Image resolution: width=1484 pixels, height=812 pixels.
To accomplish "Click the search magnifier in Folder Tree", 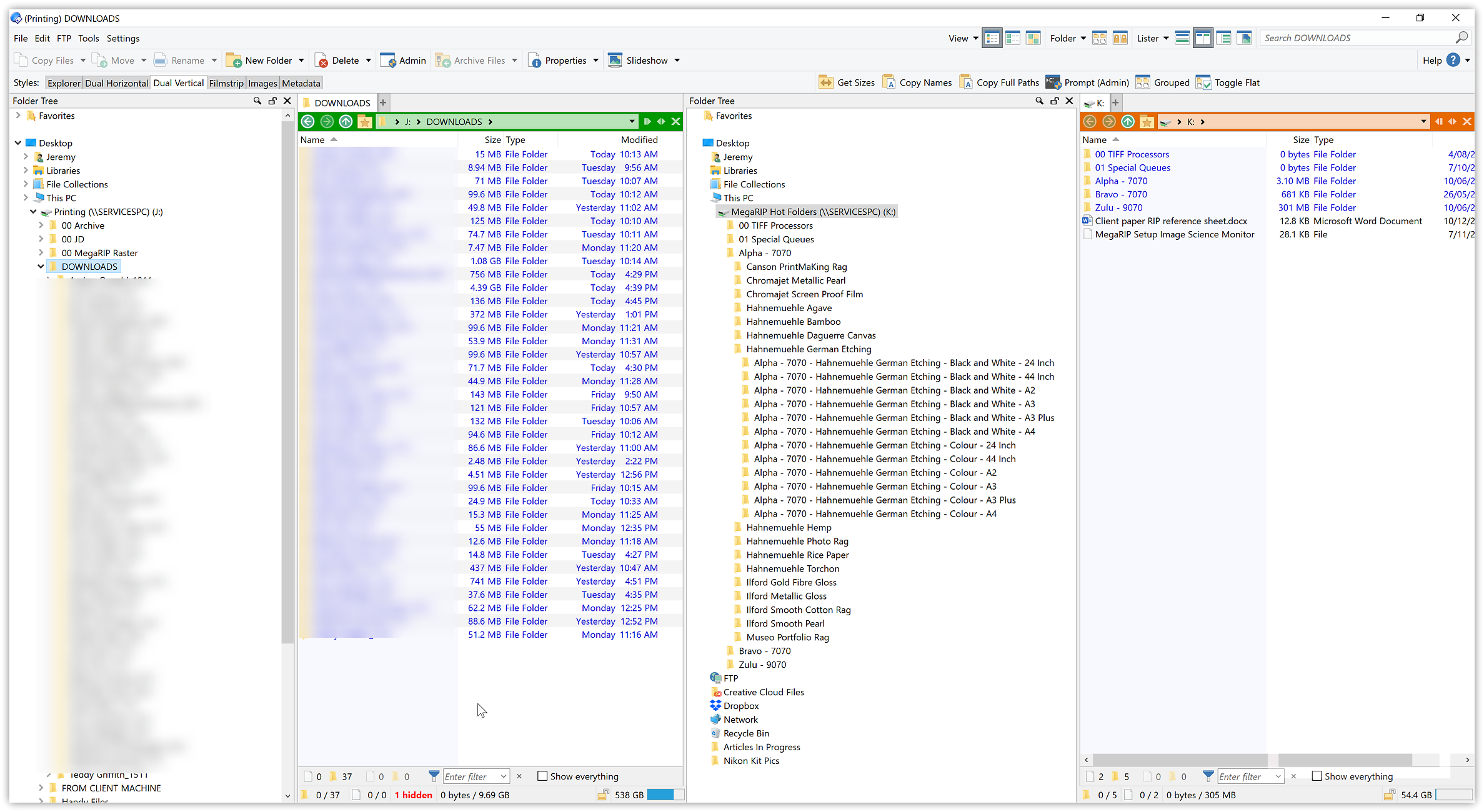I will pos(257,101).
